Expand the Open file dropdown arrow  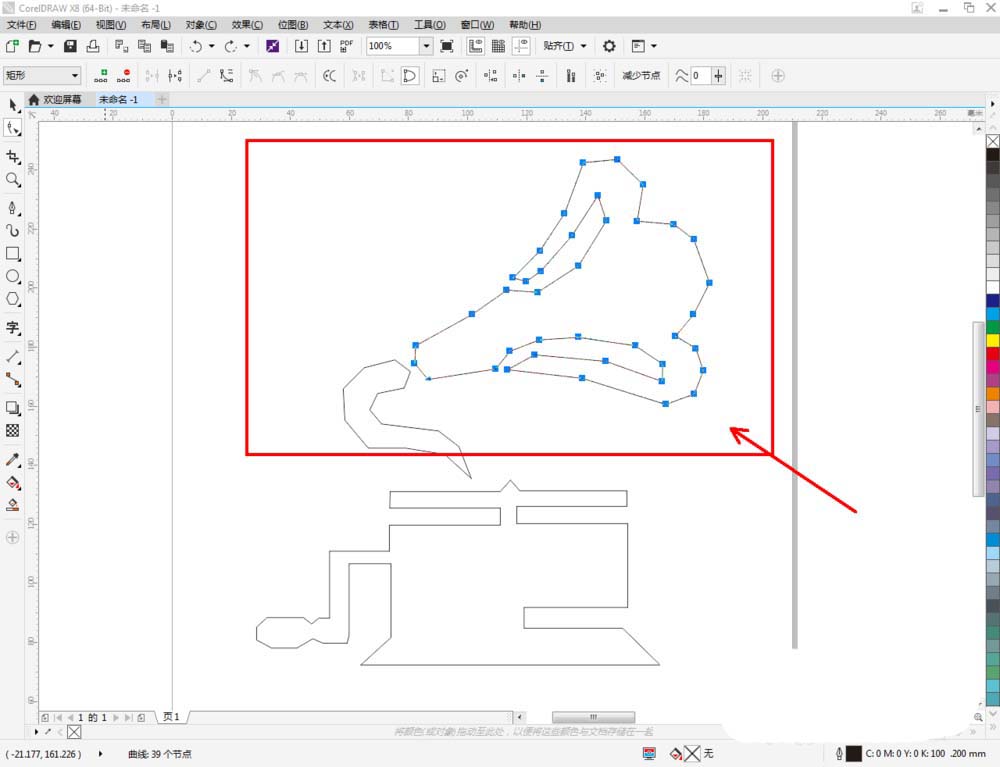[50, 46]
